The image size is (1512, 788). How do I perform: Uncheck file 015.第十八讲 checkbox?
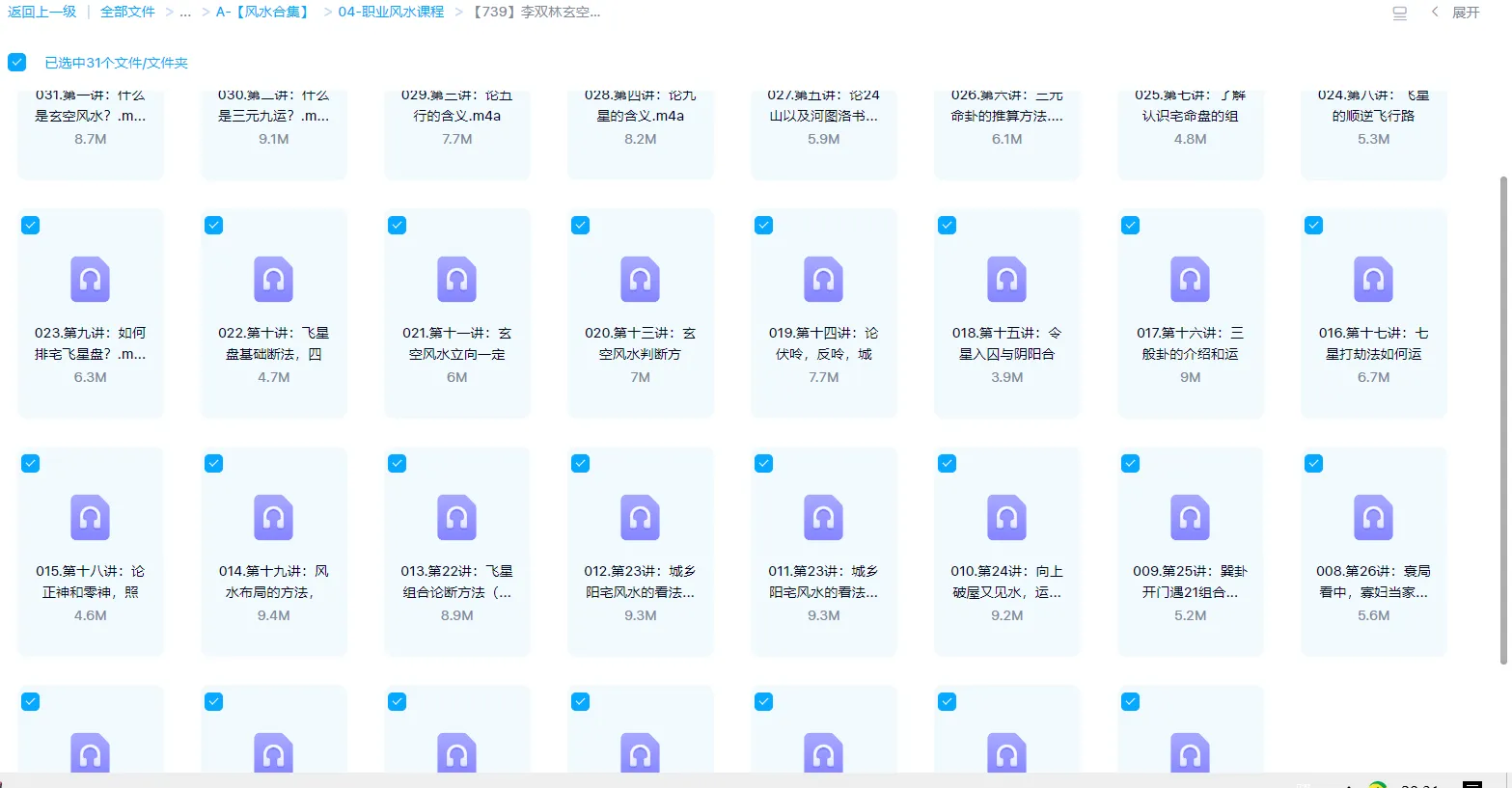[31, 463]
